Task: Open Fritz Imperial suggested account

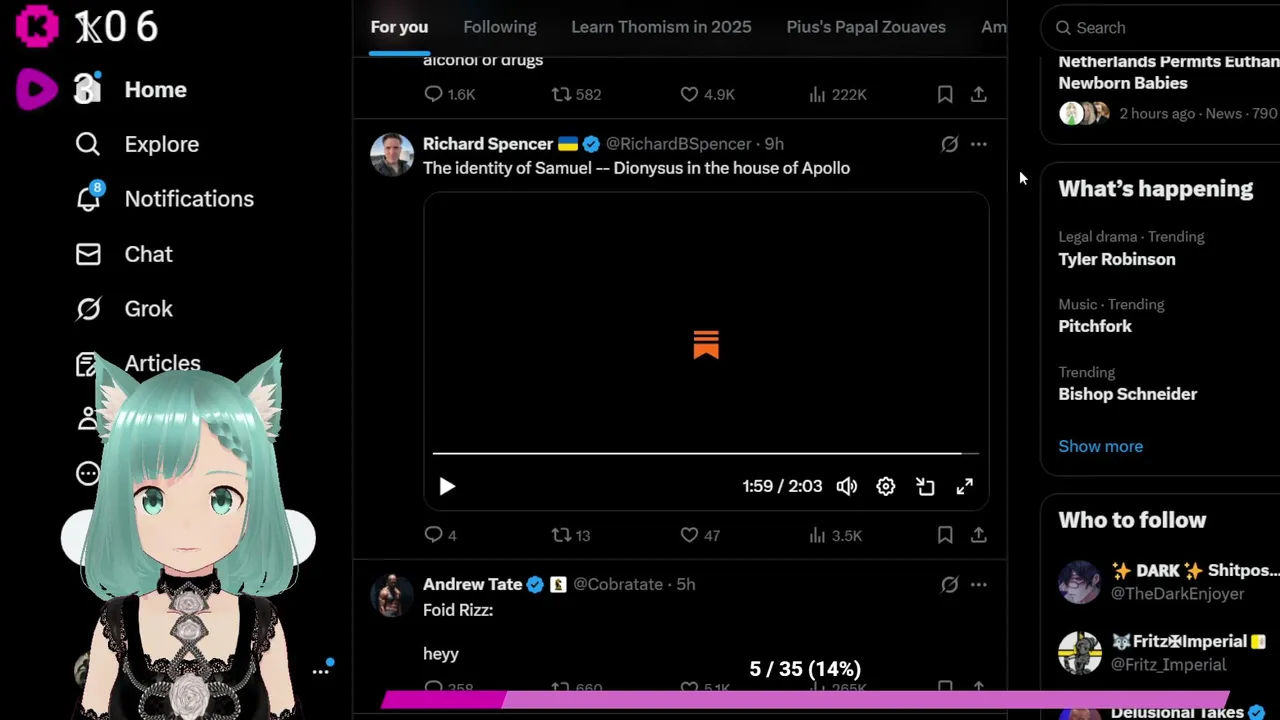Action: coord(1168,653)
